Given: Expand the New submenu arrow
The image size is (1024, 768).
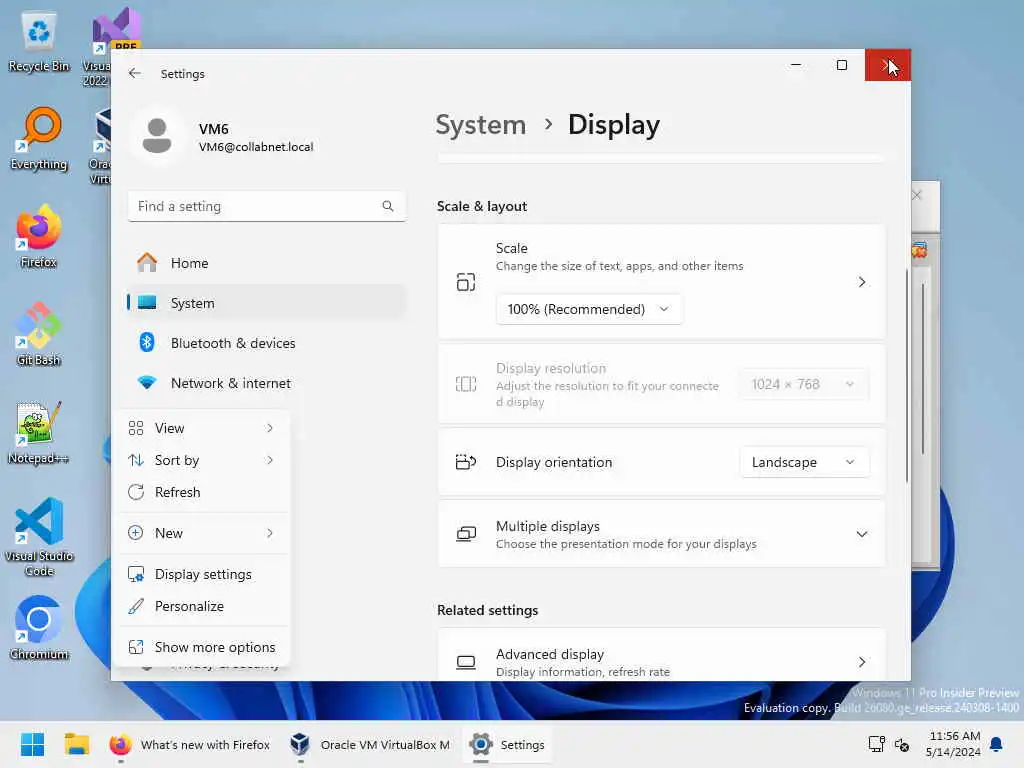Looking at the screenshot, I should click(270, 533).
